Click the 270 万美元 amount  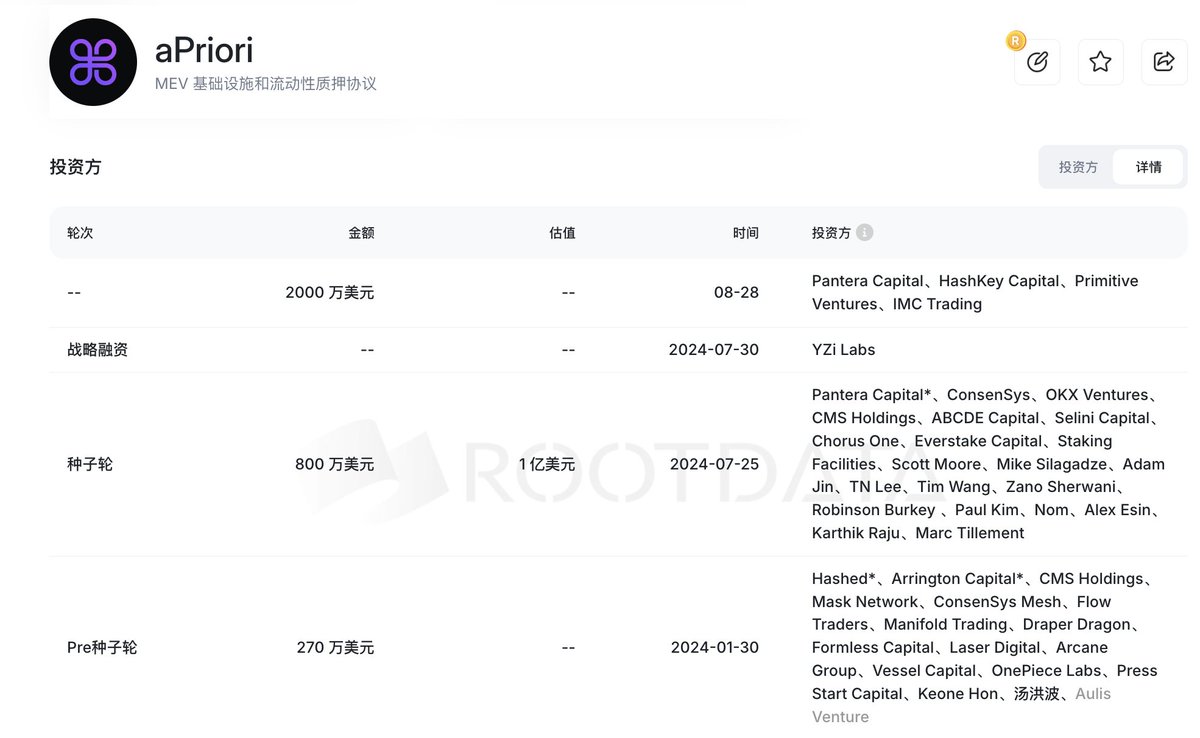click(x=336, y=648)
